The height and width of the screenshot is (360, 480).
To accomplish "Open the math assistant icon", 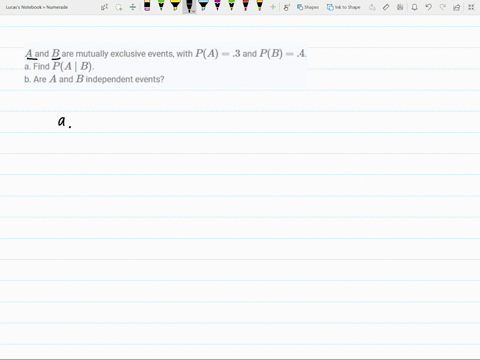I will pos(400,7).
